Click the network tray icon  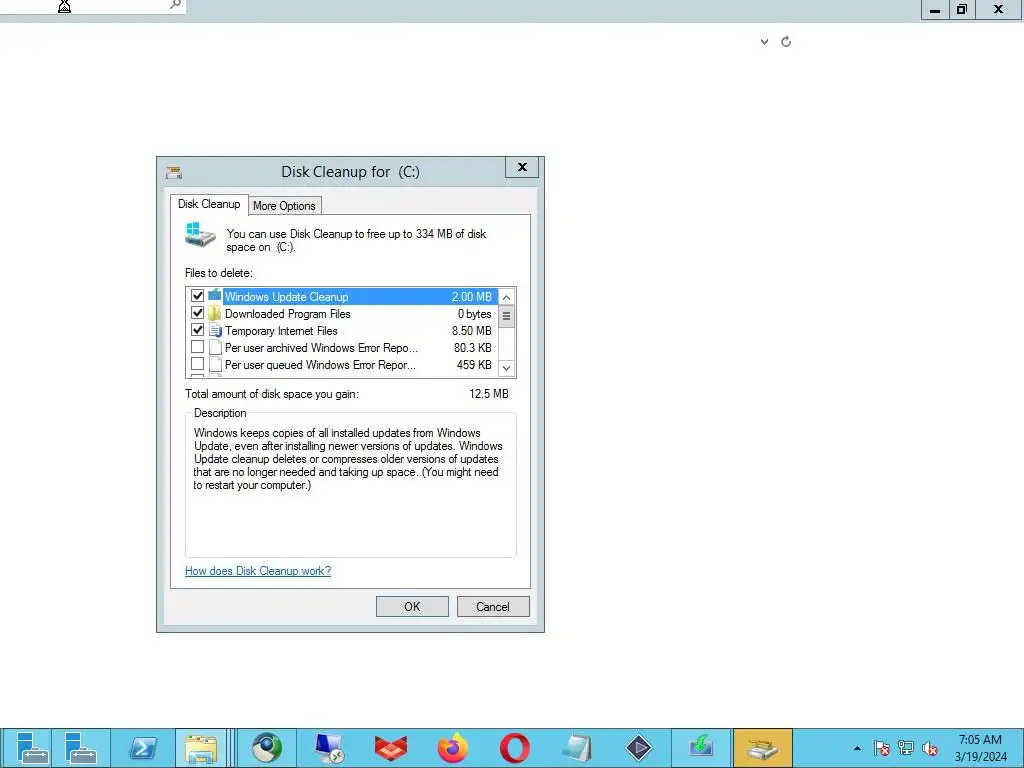906,748
